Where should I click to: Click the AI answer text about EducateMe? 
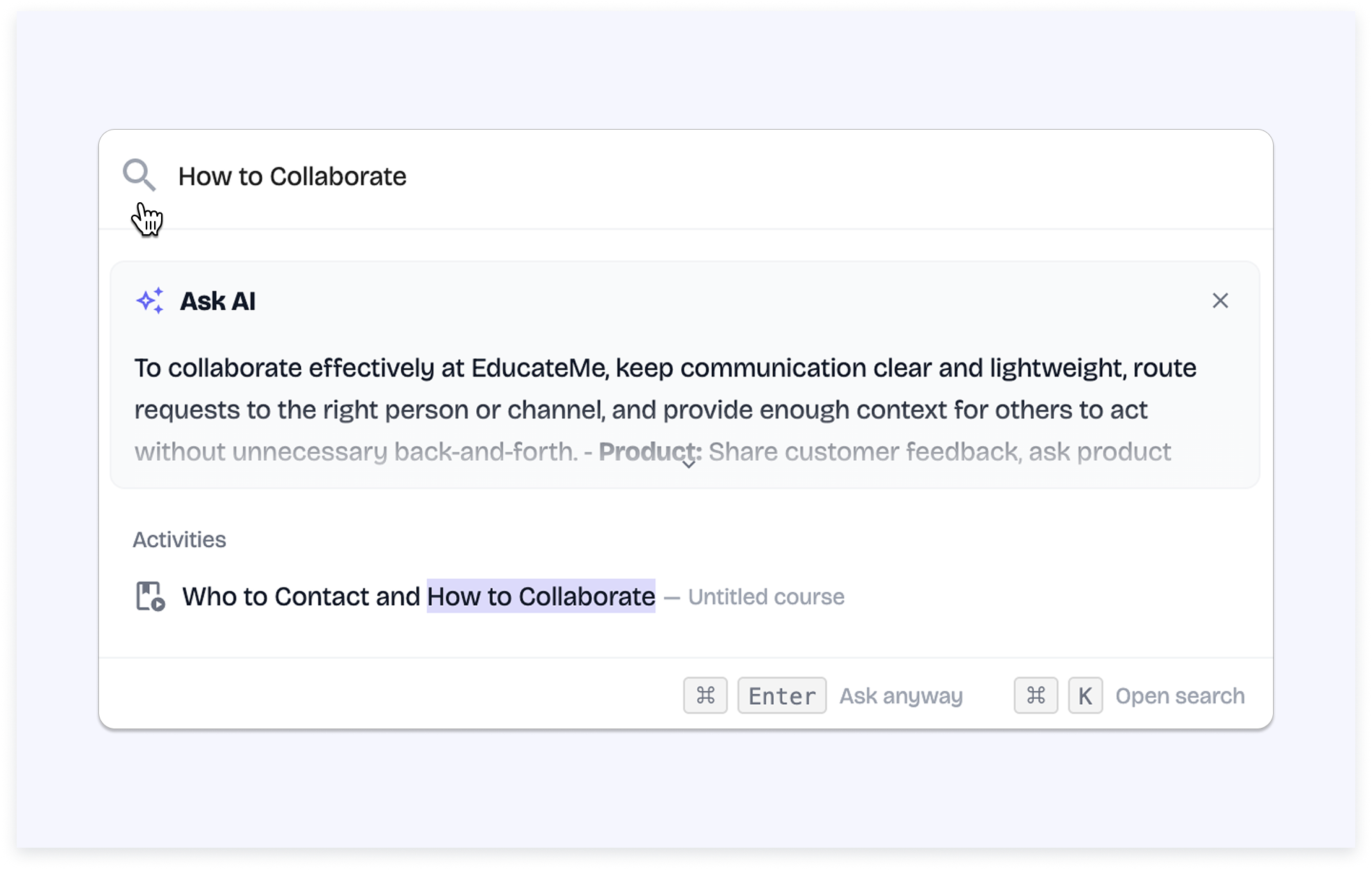(665, 409)
